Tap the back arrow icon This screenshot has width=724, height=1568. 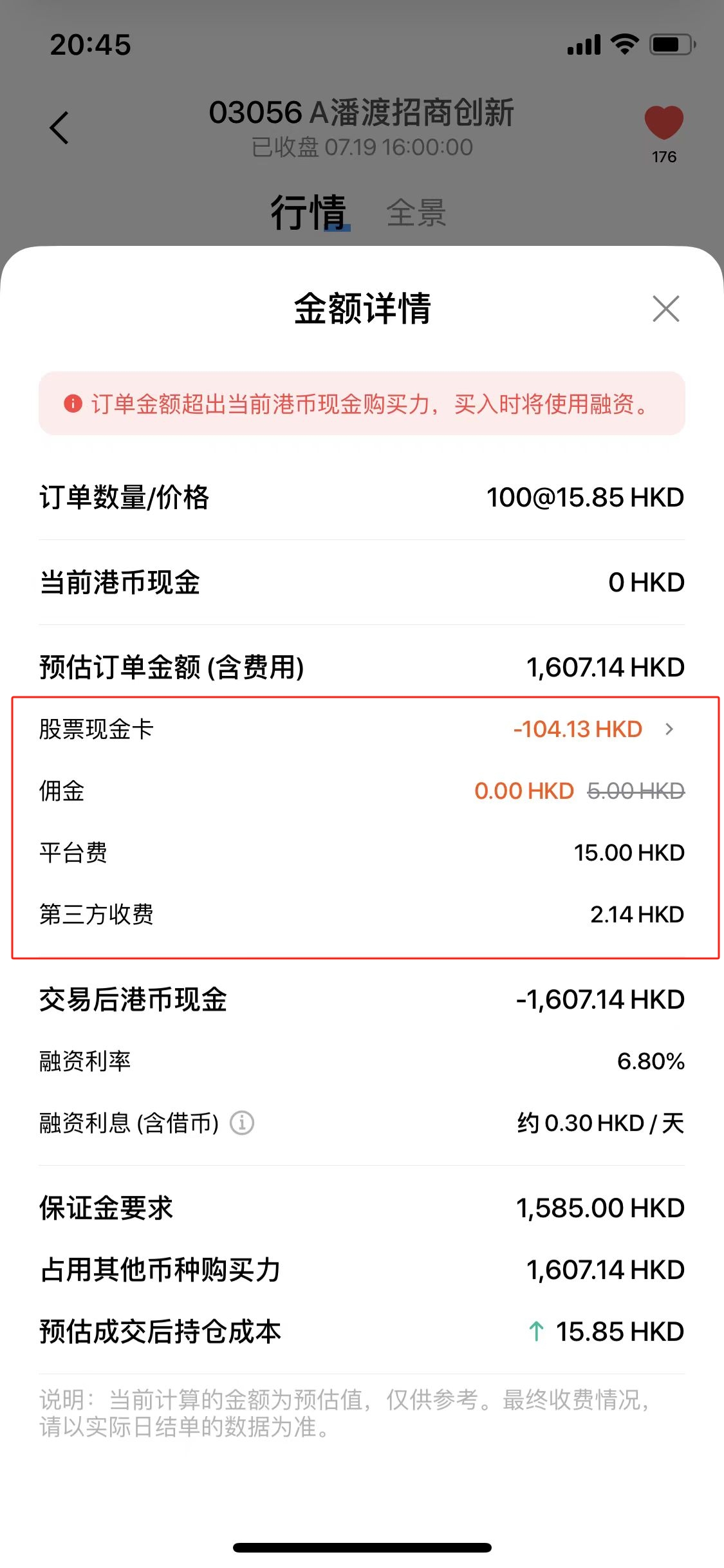click(x=59, y=127)
